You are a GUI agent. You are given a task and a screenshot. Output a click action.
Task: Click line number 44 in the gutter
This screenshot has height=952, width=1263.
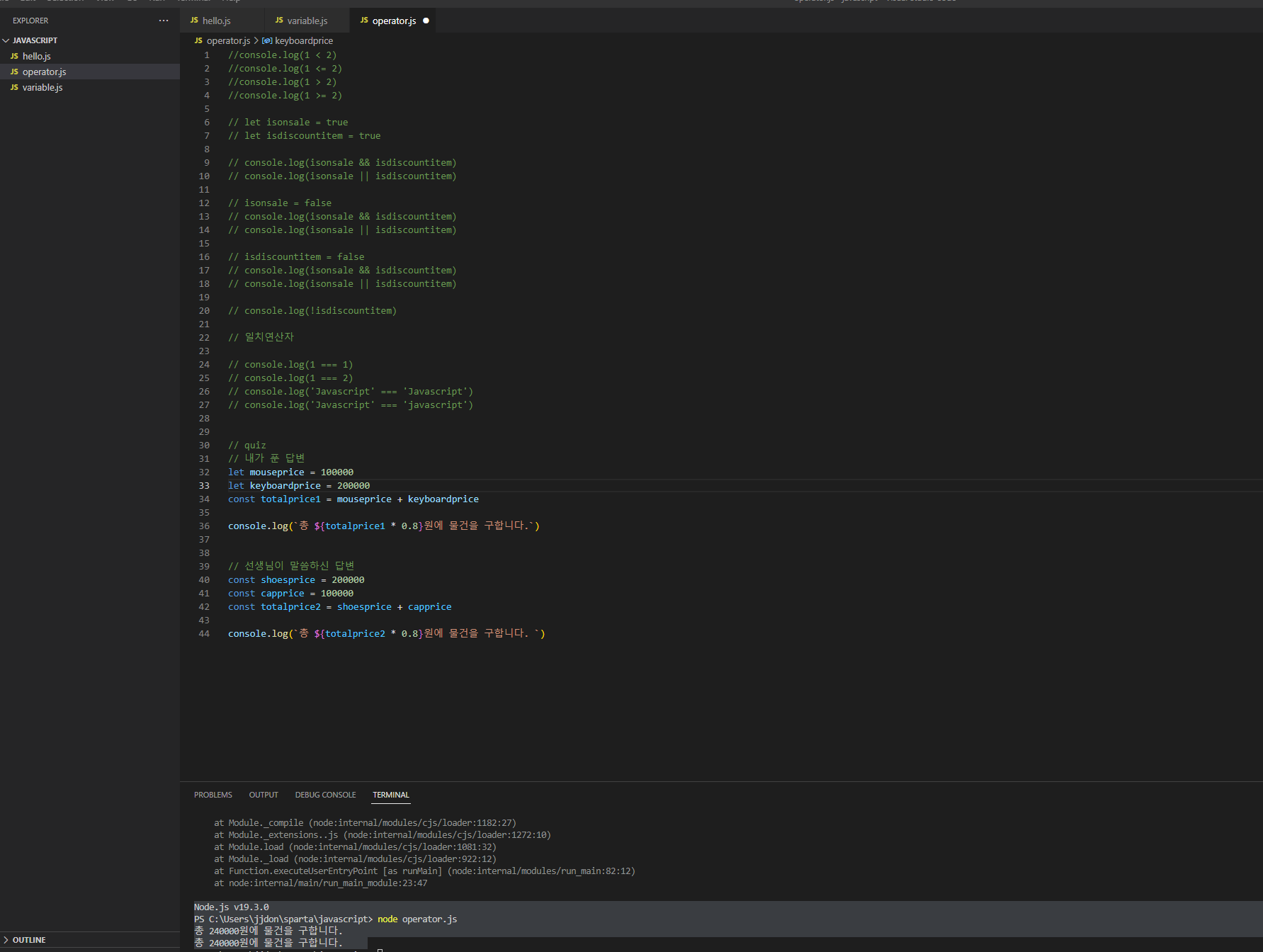(x=204, y=634)
